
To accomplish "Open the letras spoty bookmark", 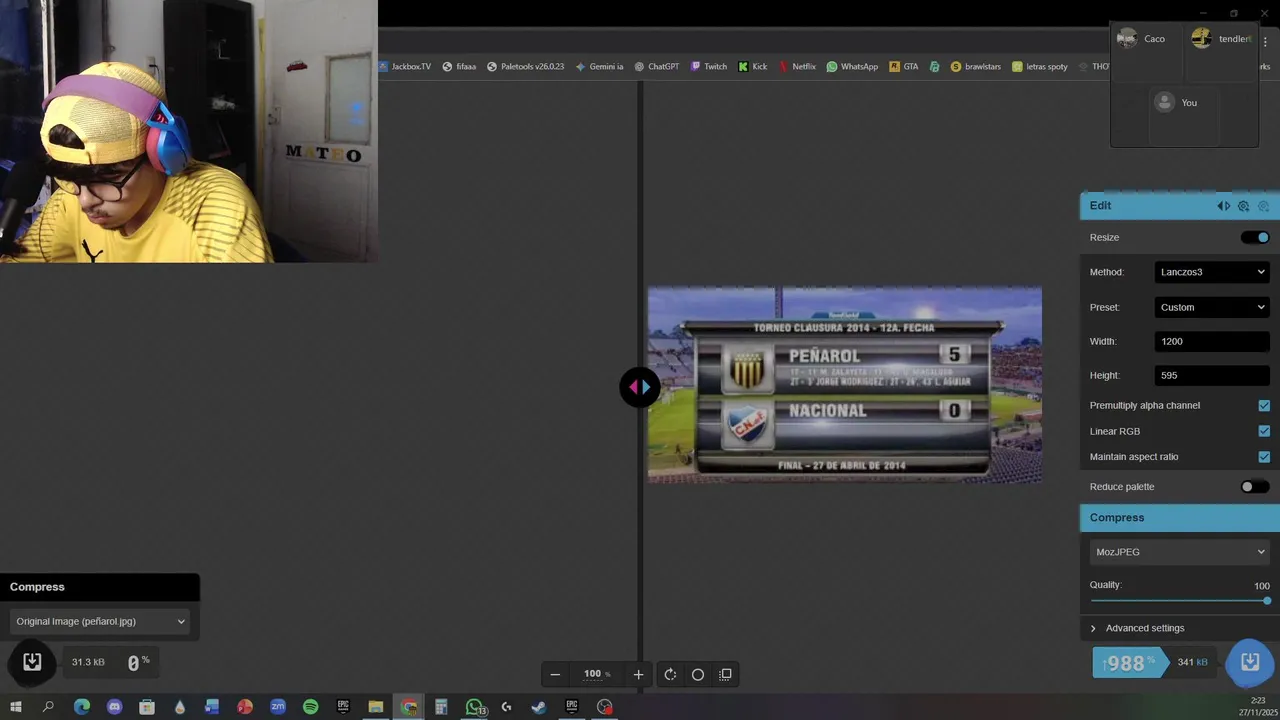I will 1040,67.
